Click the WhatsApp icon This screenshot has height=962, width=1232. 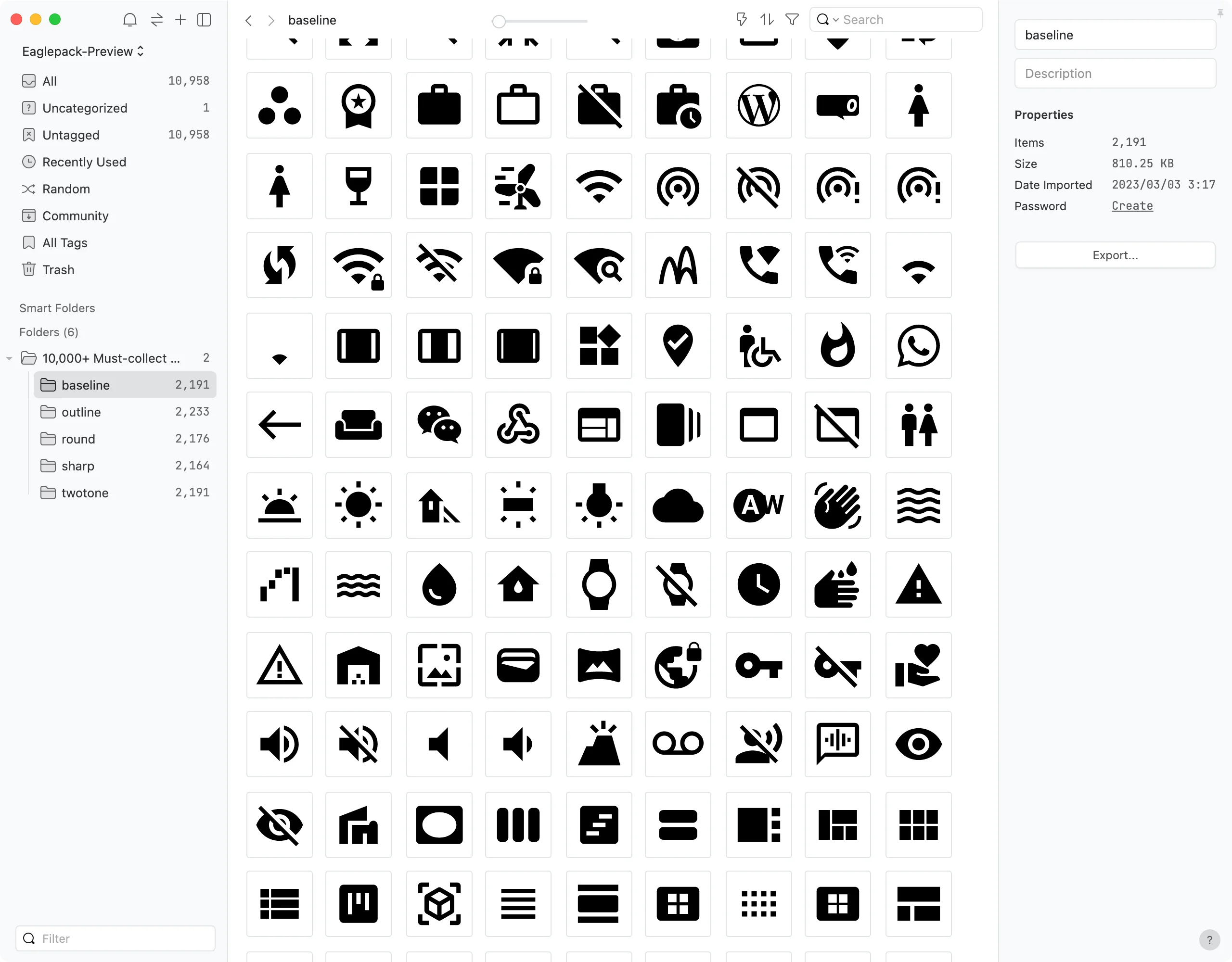918,345
